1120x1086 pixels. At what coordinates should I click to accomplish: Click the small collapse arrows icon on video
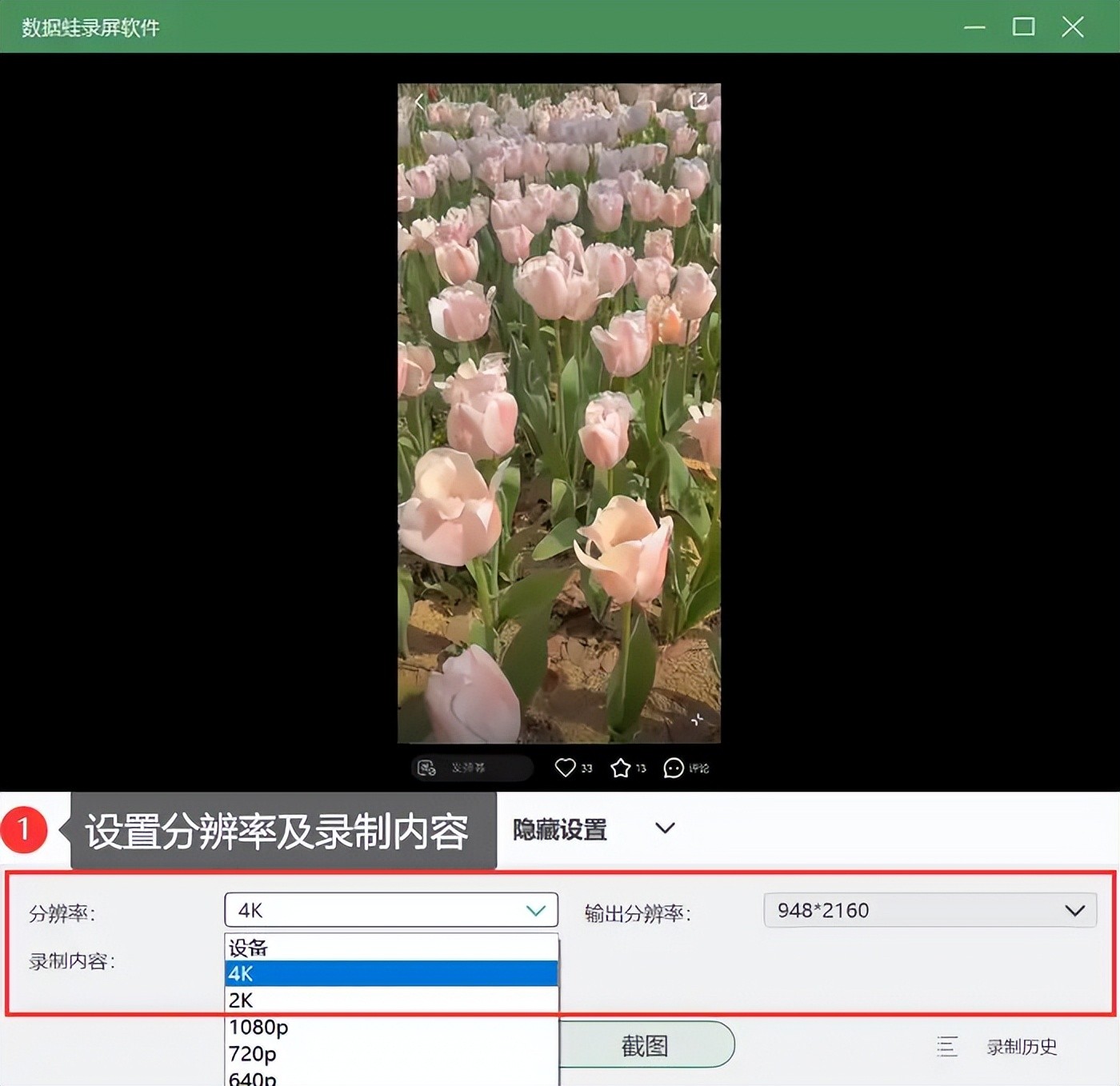[697, 720]
